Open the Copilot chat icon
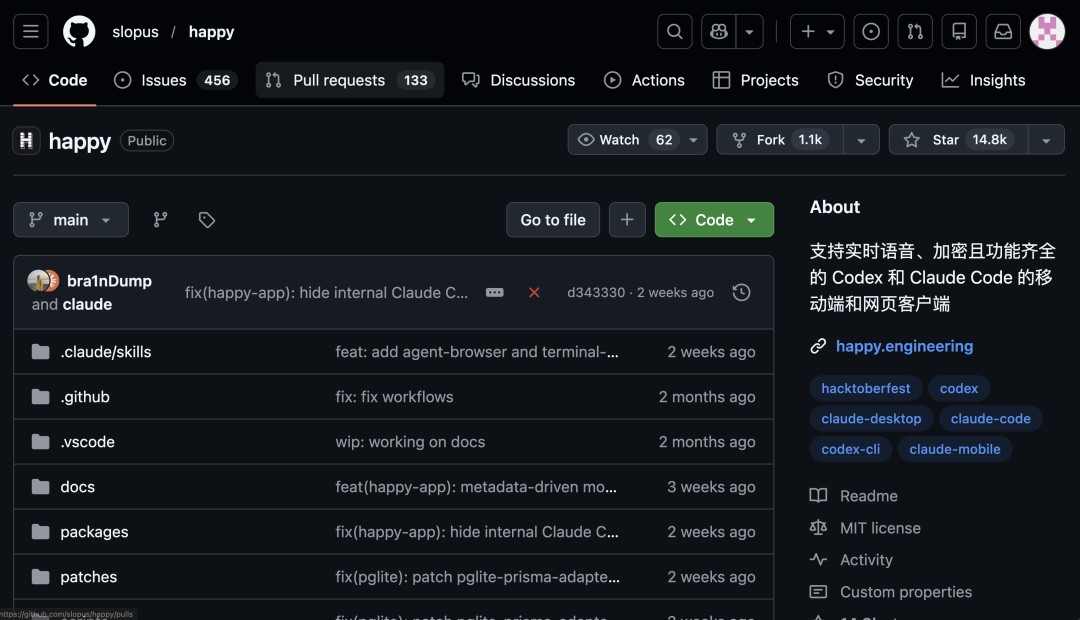 pos(717,32)
